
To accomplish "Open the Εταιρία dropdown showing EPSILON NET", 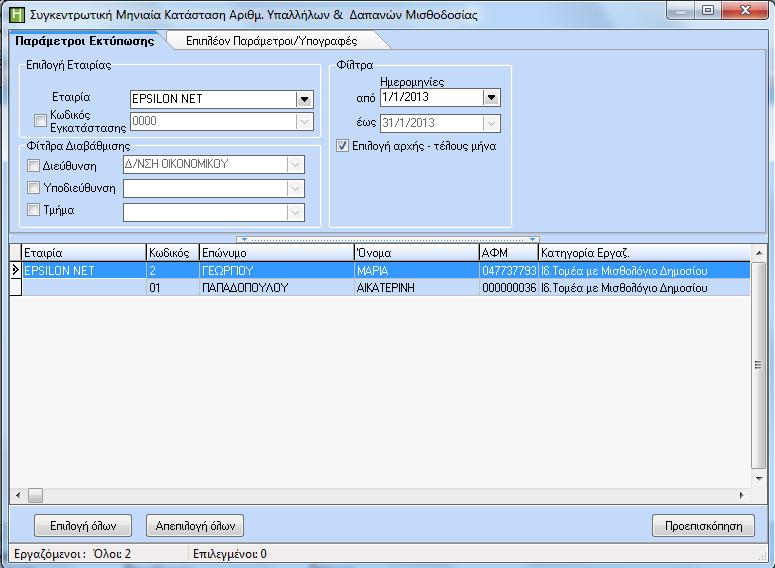I will click(304, 99).
